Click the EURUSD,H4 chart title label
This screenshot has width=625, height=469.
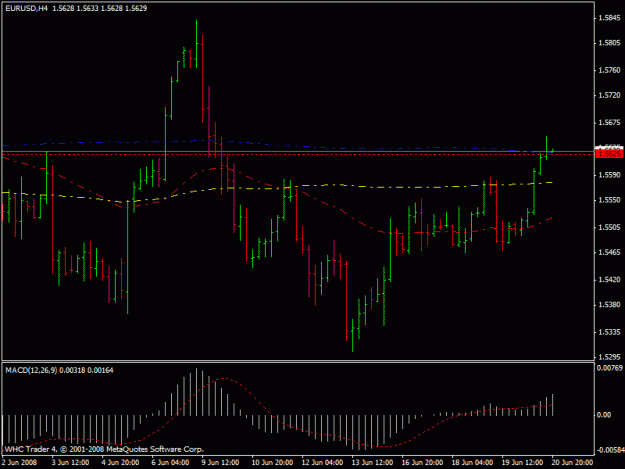pos(26,8)
